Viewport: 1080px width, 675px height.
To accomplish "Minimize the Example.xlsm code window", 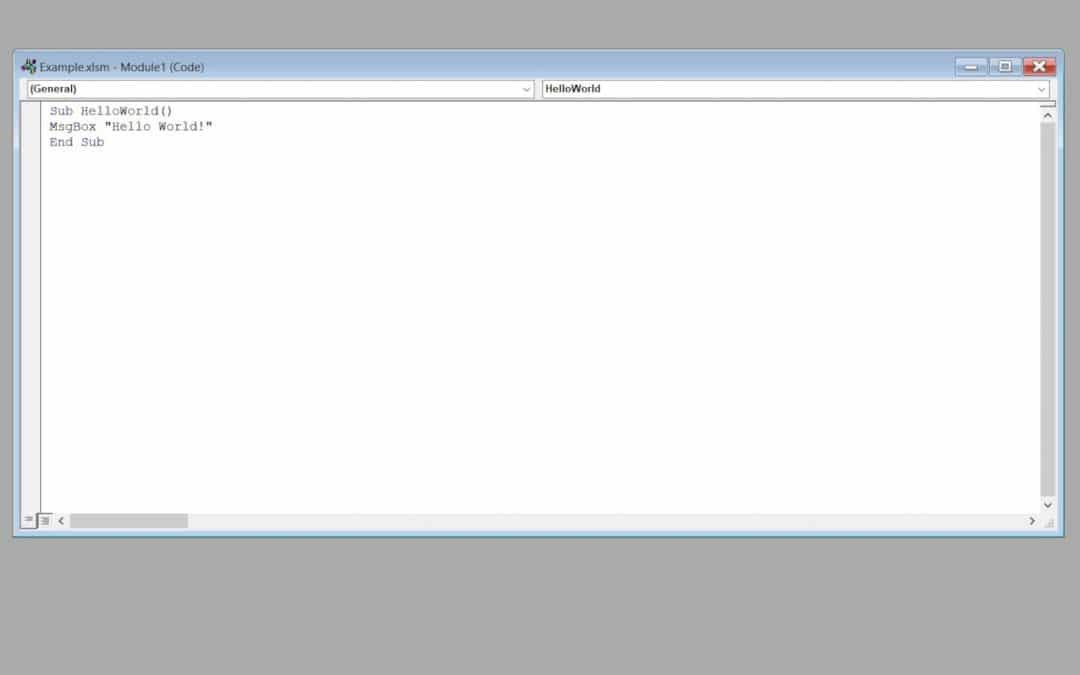I will (968, 66).
